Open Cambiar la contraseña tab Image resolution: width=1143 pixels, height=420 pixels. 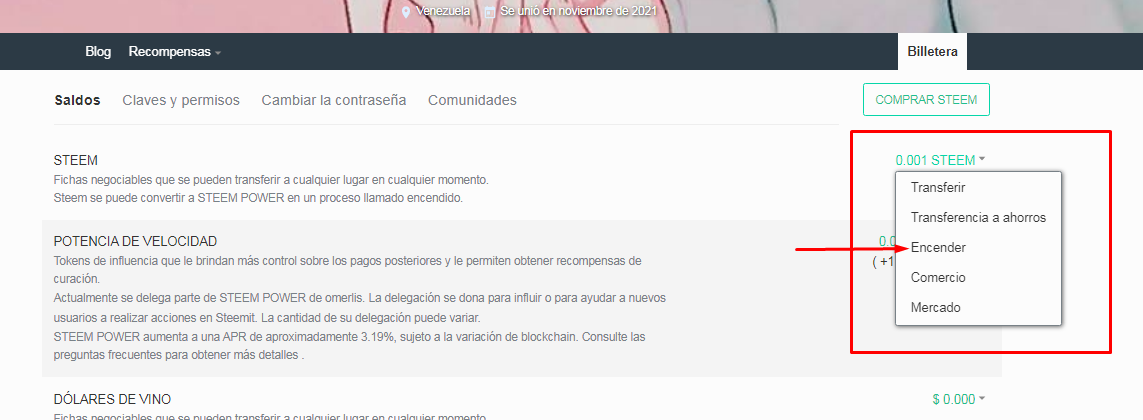click(x=334, y=101)
